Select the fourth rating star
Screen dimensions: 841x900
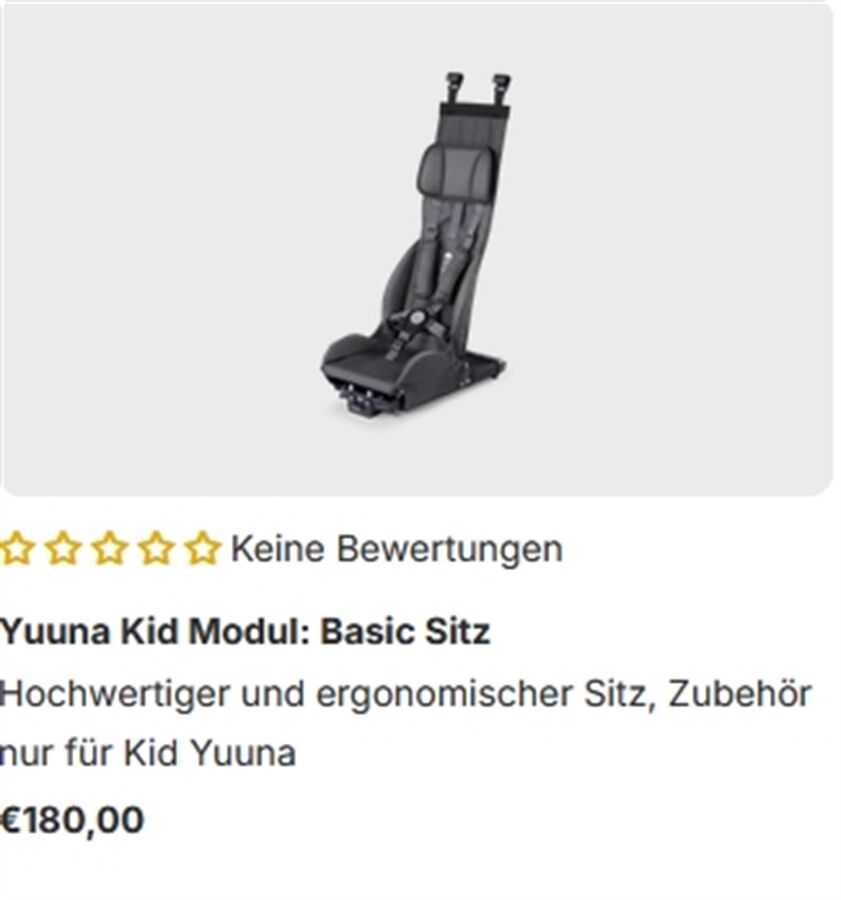tap(156, 549)
